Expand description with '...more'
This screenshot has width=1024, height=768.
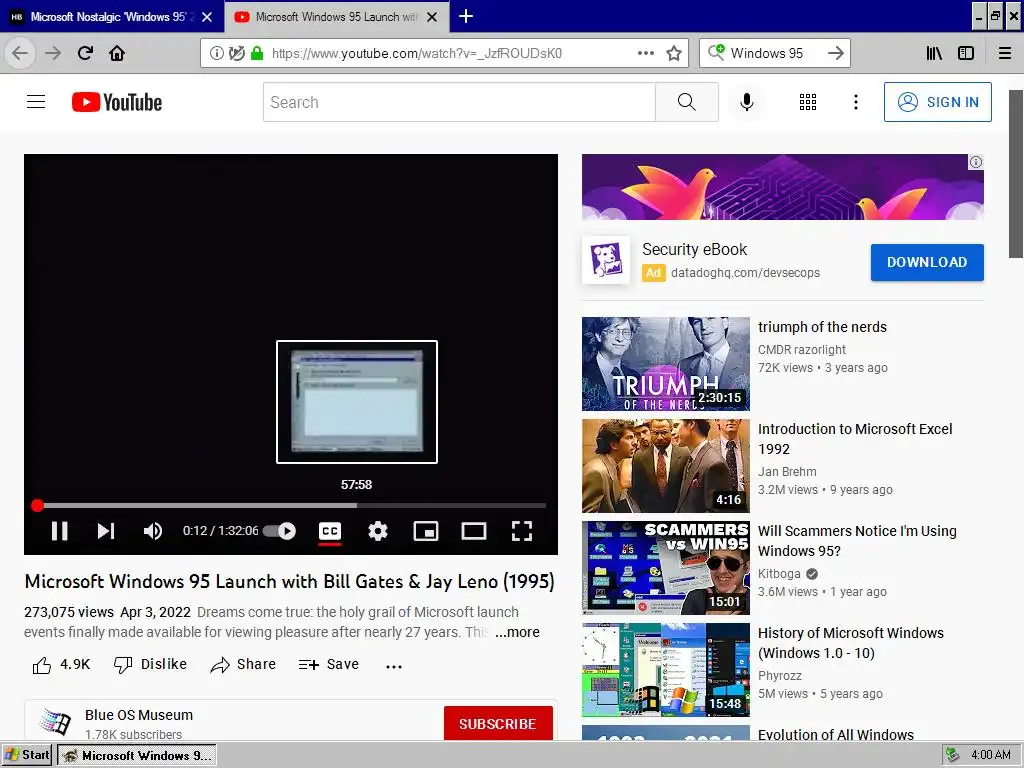pyautogui.click(x=517, y=632)
